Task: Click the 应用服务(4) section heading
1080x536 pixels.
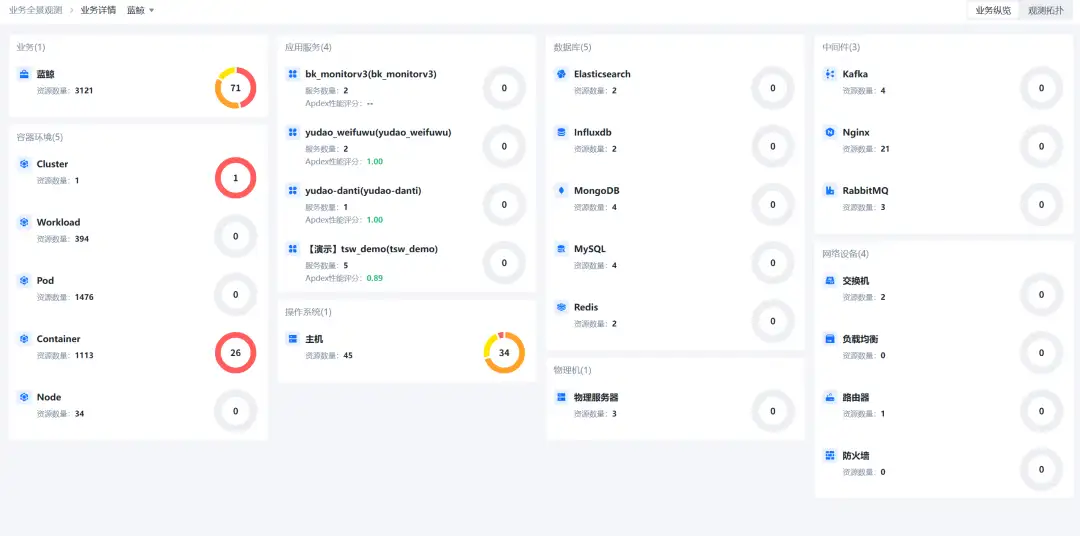Action: click(309, 47)
